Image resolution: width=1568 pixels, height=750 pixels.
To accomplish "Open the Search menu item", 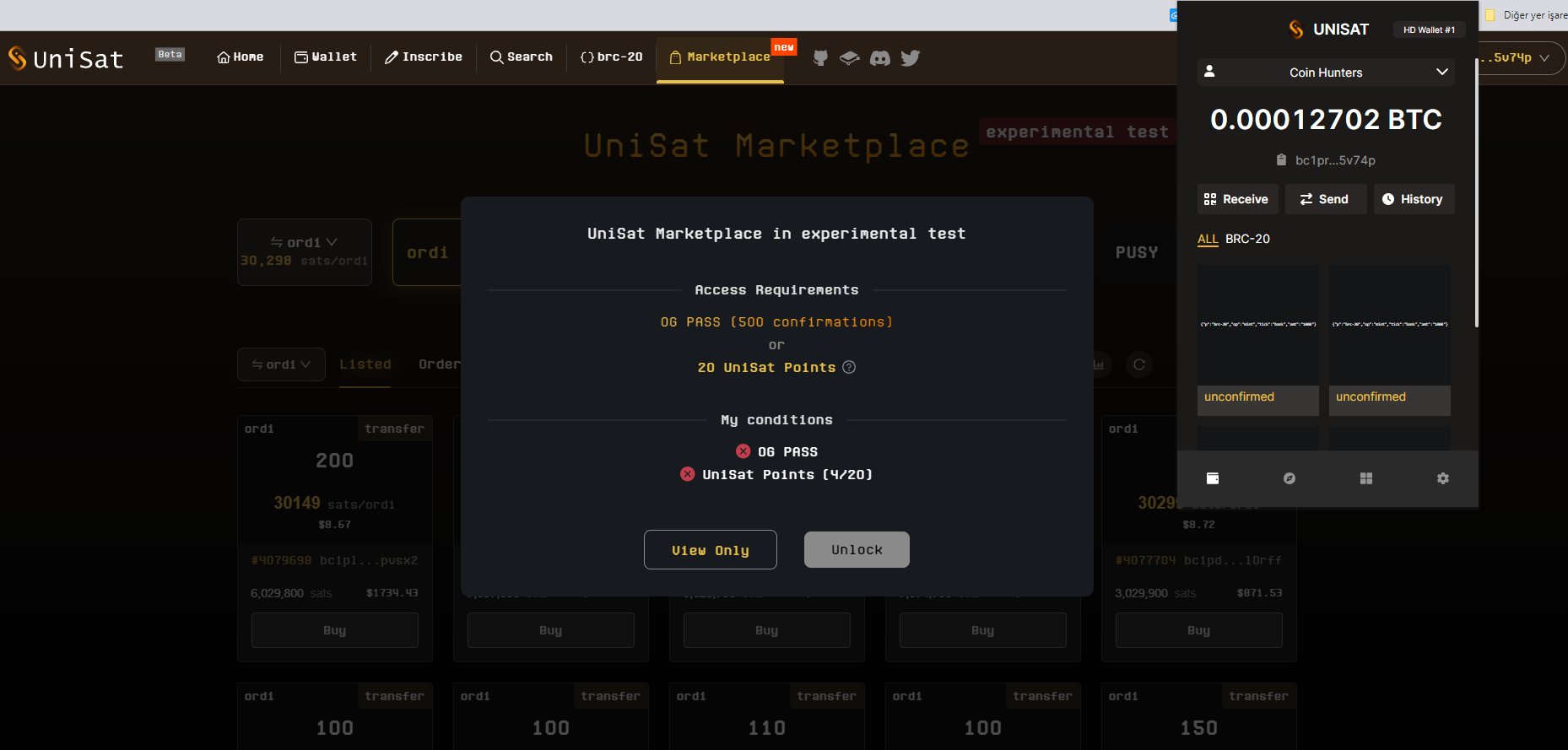I will [522, 57].
